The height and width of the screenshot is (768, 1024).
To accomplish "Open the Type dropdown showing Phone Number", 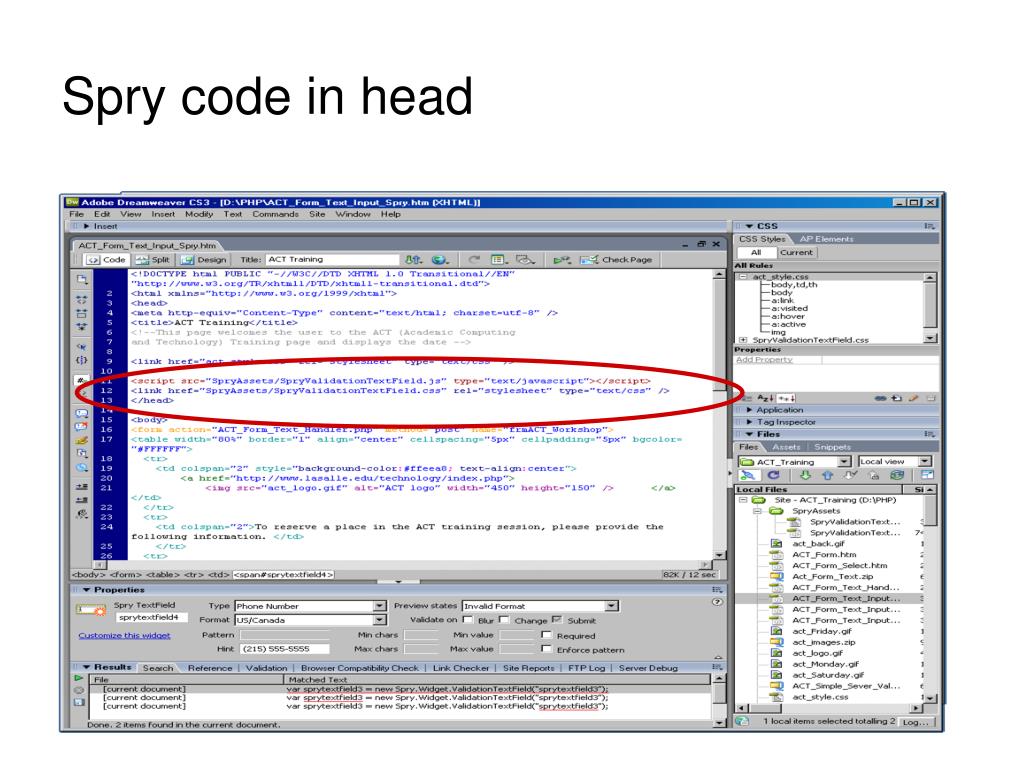I will (x=311, y=606).
